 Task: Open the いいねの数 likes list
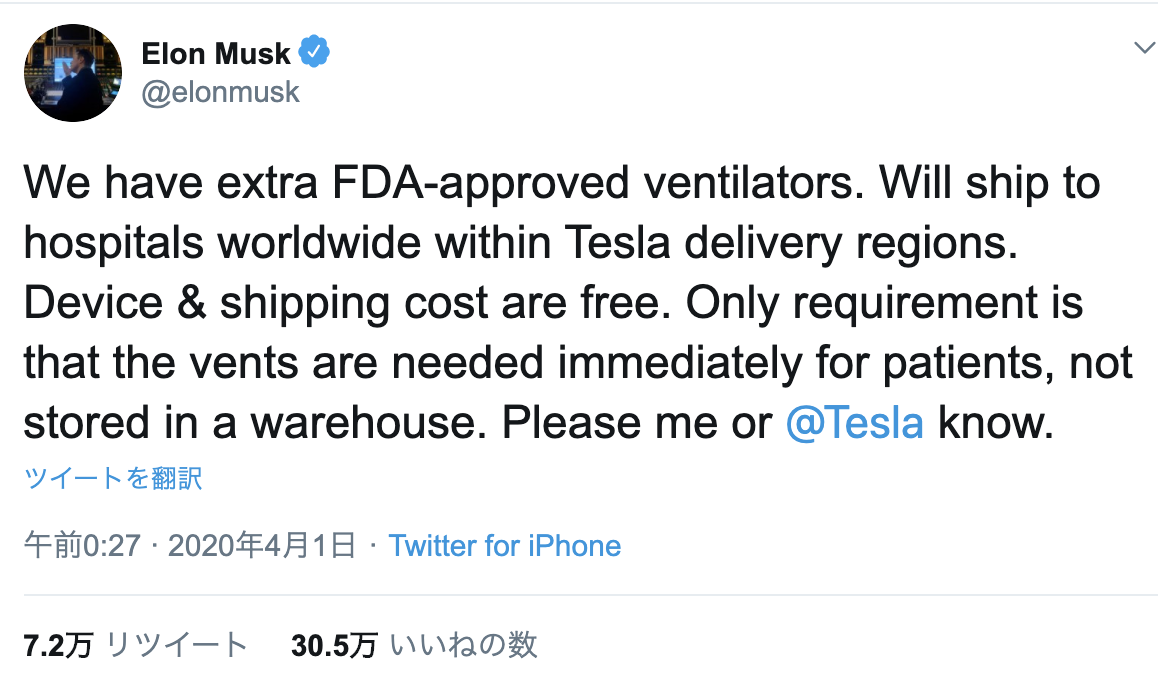click(463, 646)
